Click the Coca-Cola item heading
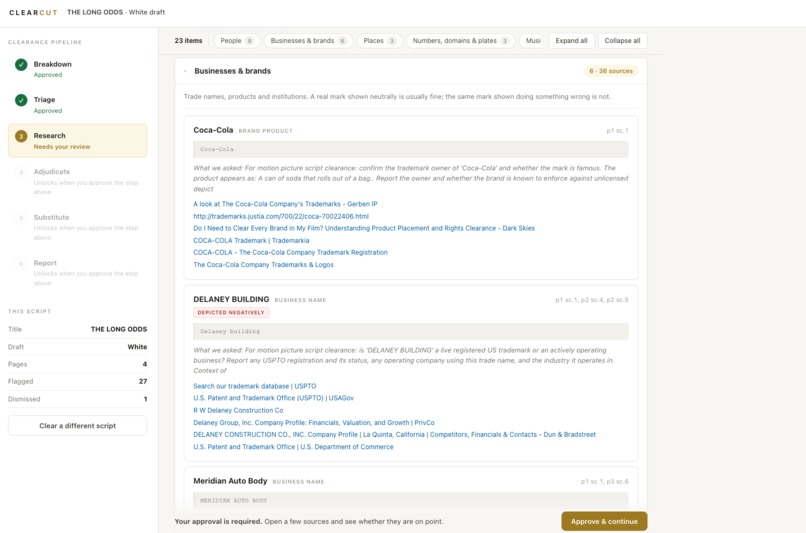The height and width of the screenshot is (533, 806). pyautogui.click(x=213, y=130)
